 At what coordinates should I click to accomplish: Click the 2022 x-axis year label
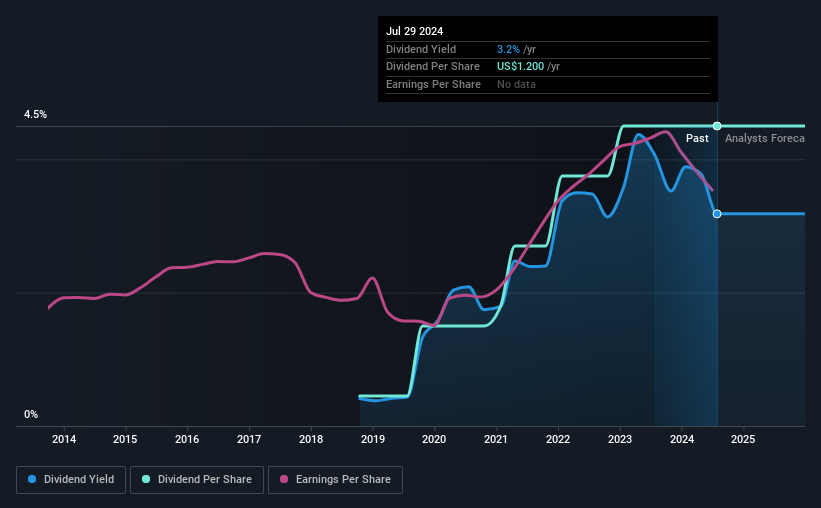(x=558, y=439)
